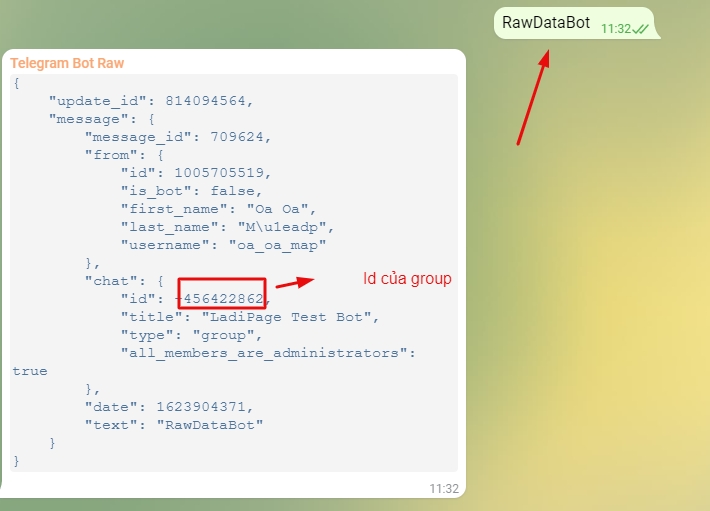Click the 11:32 timestamp on sent message
Viewport: 710px width, 511px height.
[x=615, y=29]
